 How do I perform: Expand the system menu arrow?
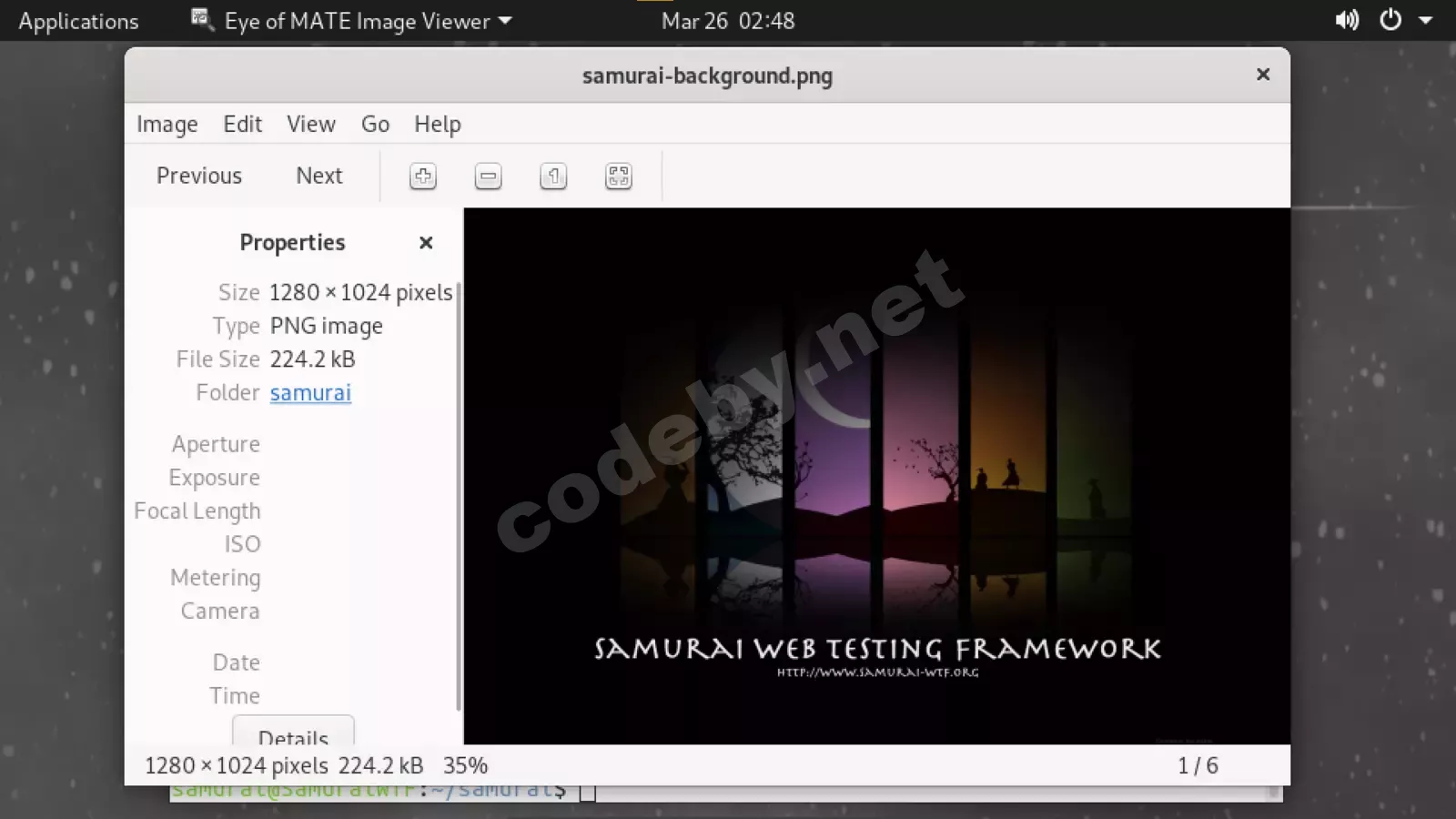[1426, 20]
